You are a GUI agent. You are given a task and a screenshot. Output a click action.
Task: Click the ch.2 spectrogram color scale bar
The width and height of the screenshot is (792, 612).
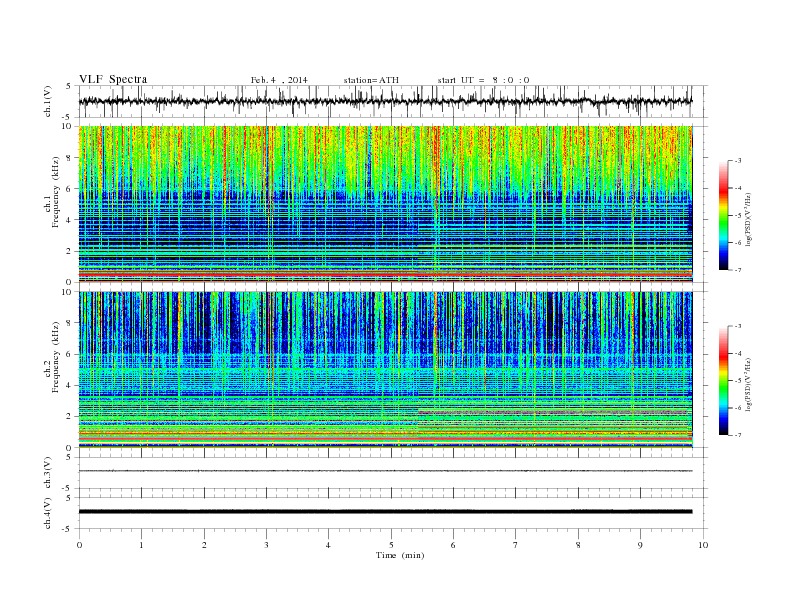point(724,380)
